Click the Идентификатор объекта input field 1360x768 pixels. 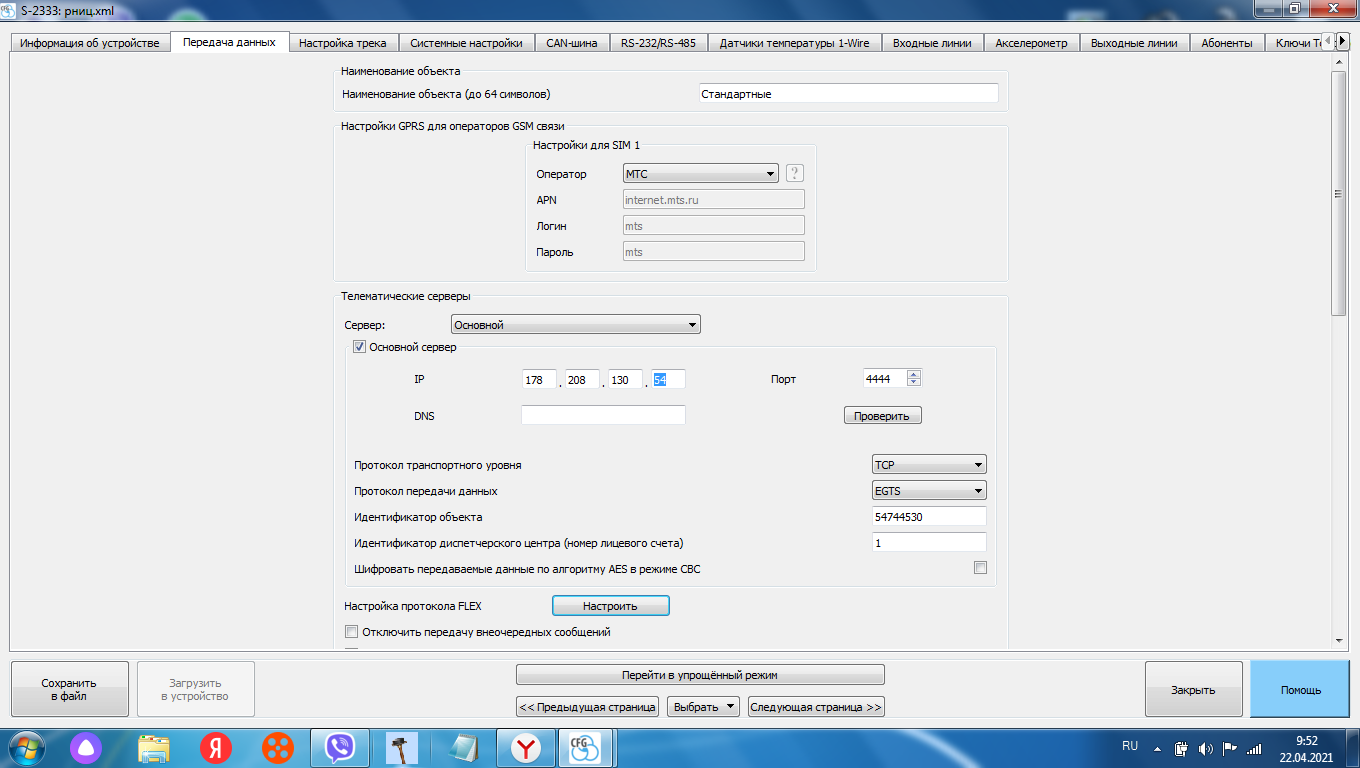(929, 517)
